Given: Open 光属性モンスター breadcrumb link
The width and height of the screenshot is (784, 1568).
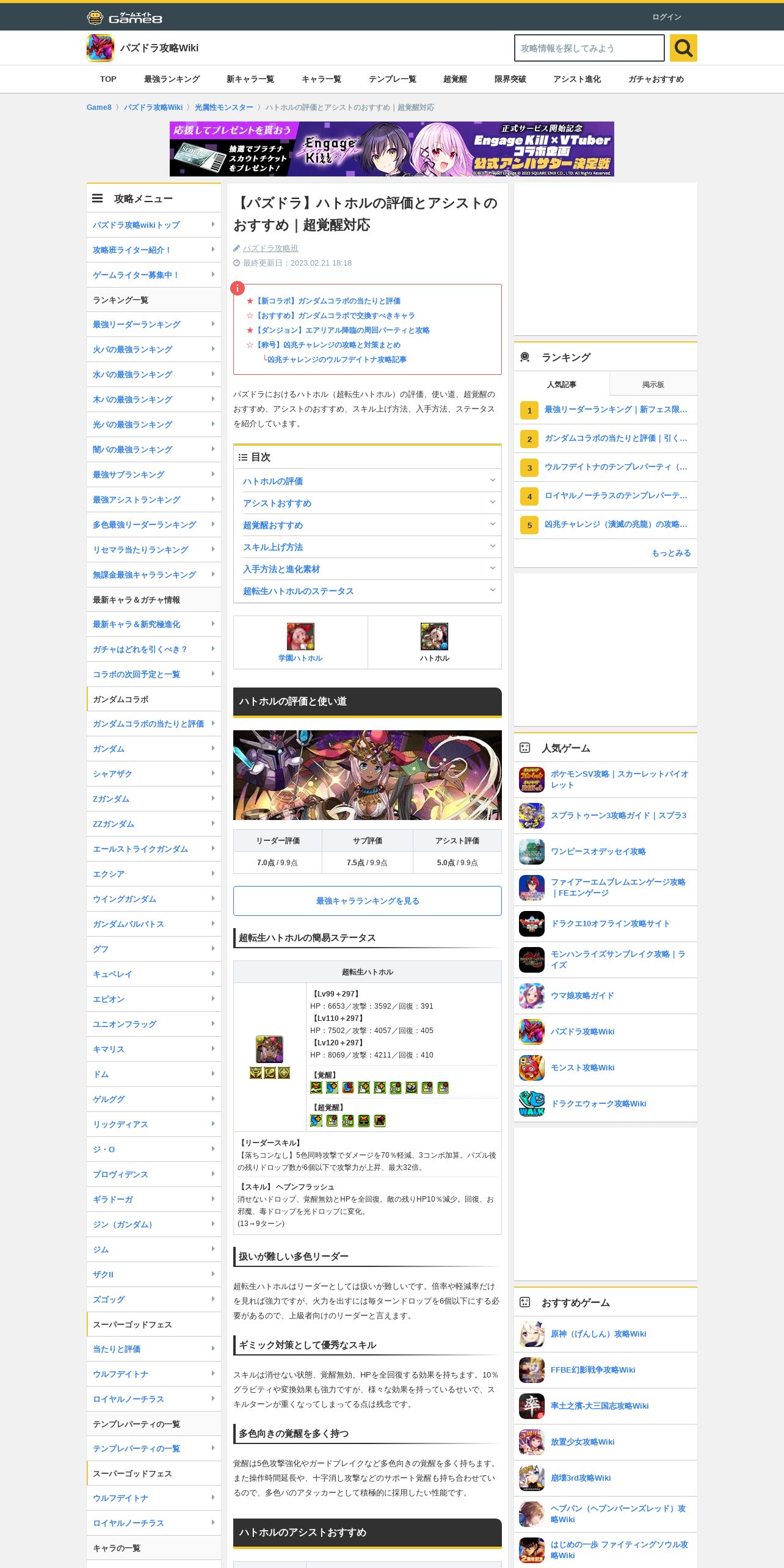Looking at the screenshot, I should point(224,107).
